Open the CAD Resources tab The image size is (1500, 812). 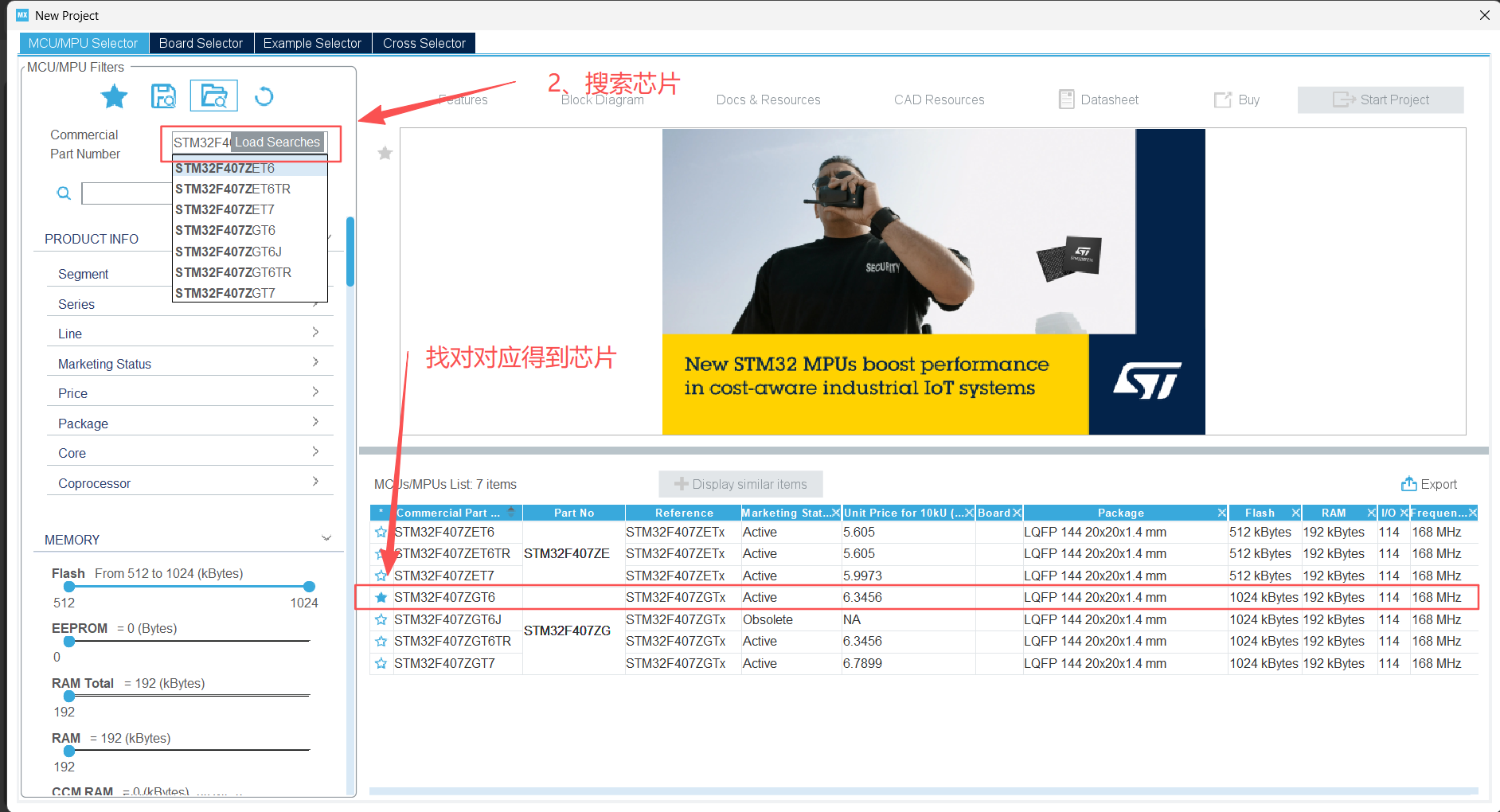click(x=939, y=100)
